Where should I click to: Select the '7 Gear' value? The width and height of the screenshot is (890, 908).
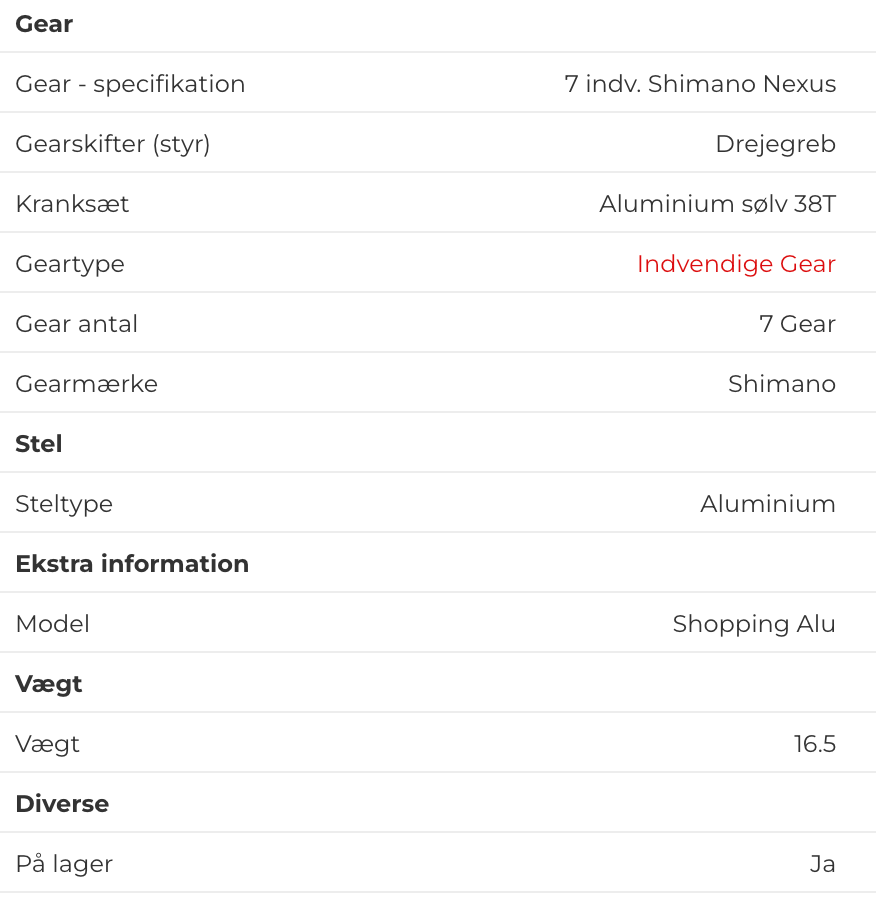[x=797, y=324]
